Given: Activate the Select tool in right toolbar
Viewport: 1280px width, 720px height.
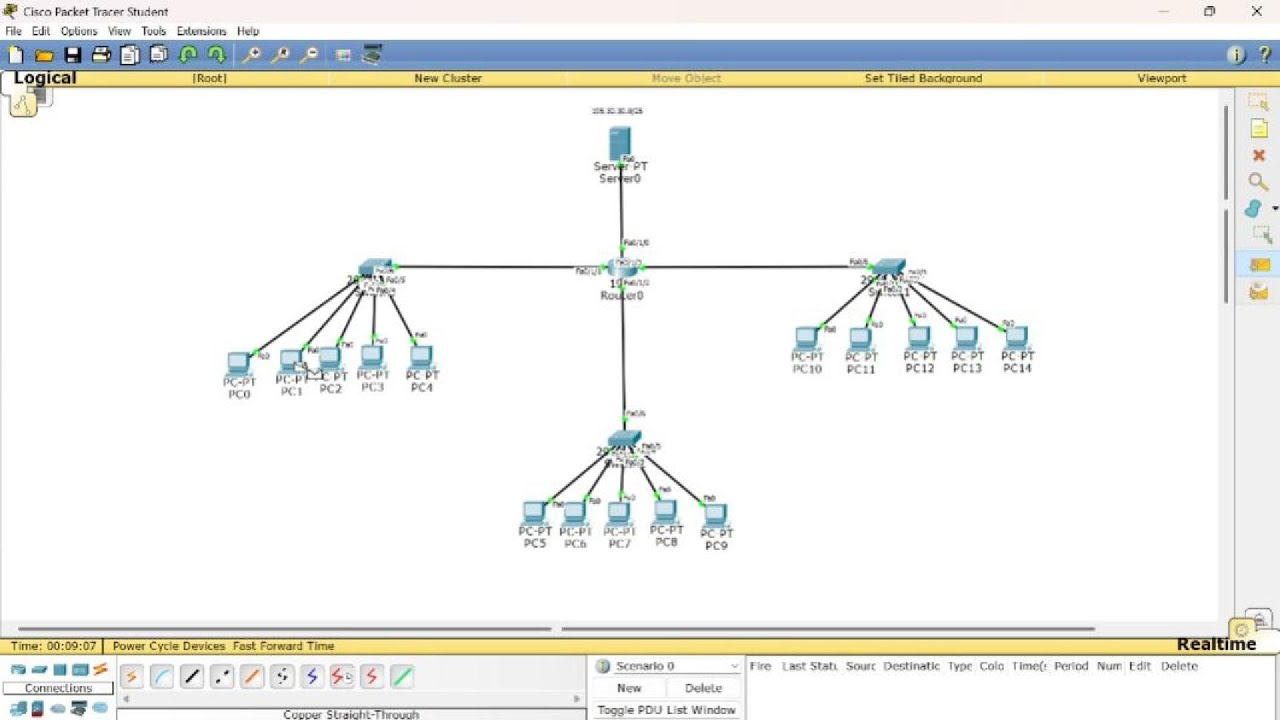Looking at the screenshot, I should click(x=1259, y=101).
